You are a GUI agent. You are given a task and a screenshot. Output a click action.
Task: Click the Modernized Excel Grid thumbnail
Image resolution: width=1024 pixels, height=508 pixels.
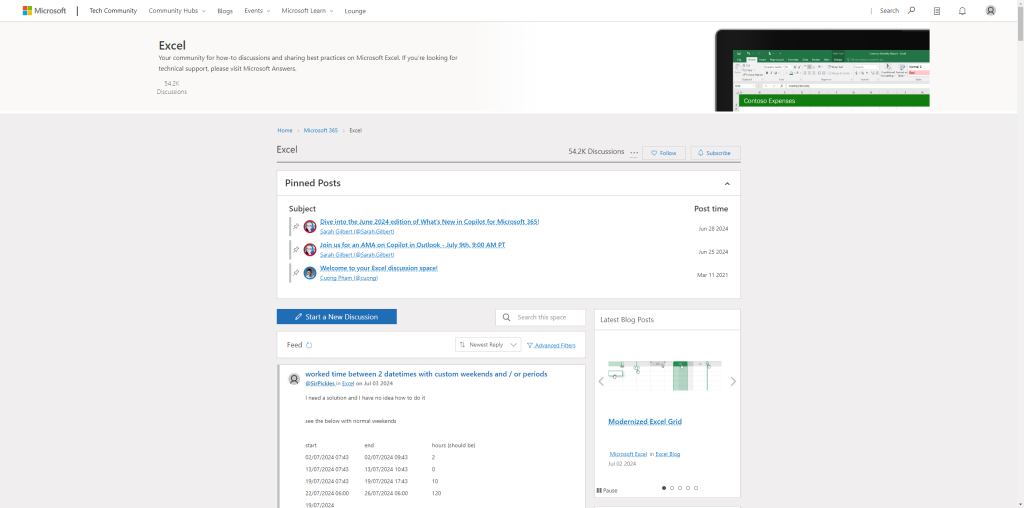[665, 375]
